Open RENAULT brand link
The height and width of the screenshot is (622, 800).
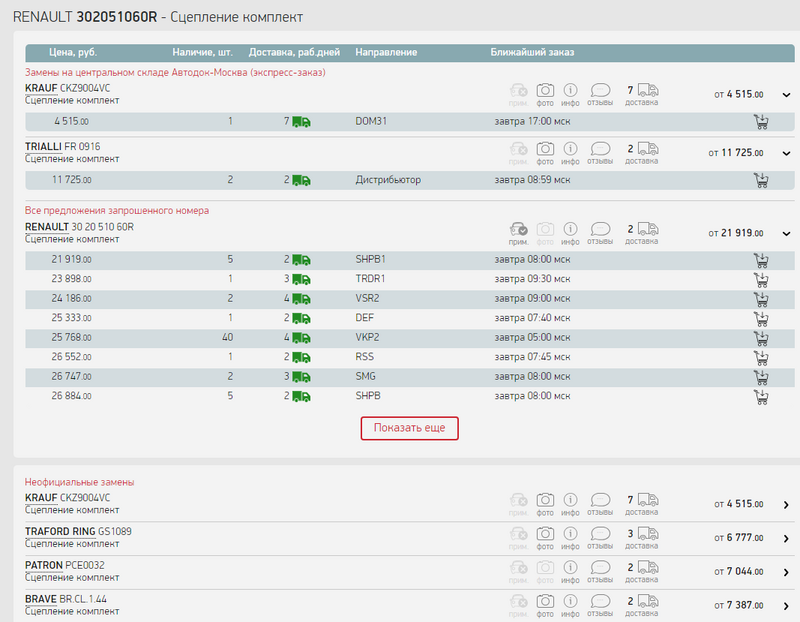click(x=46, y=227)
